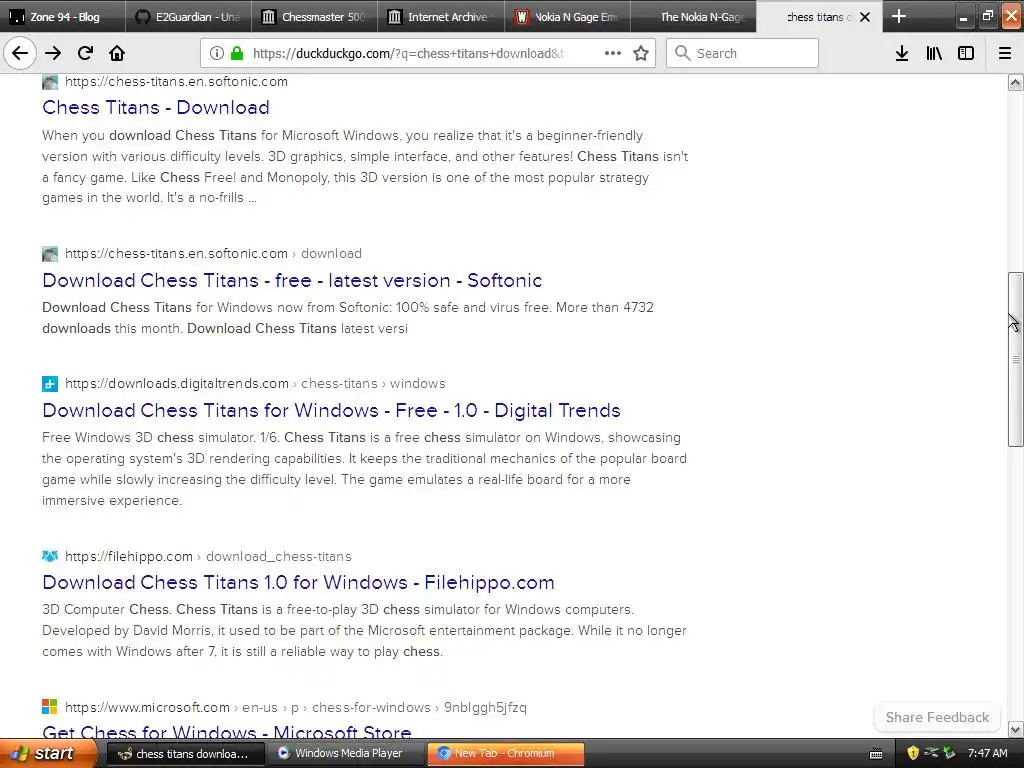Click the keyboard icon in system tray

point(876,754)
